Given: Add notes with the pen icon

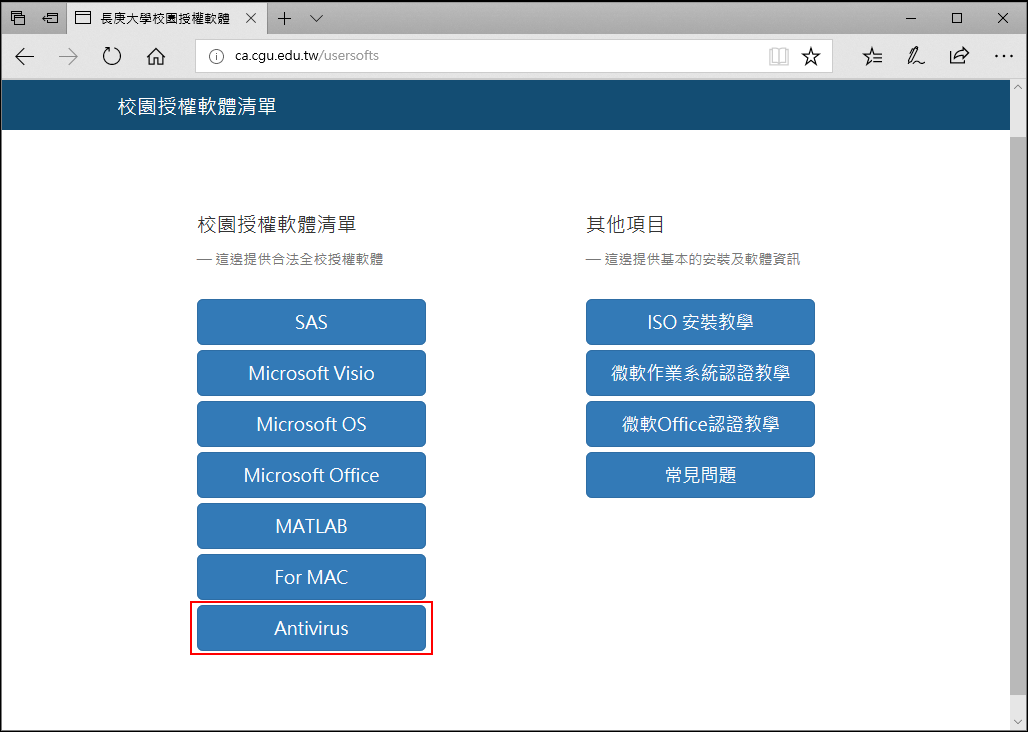Looking at the screenshot, I should [x=915, y=56].
